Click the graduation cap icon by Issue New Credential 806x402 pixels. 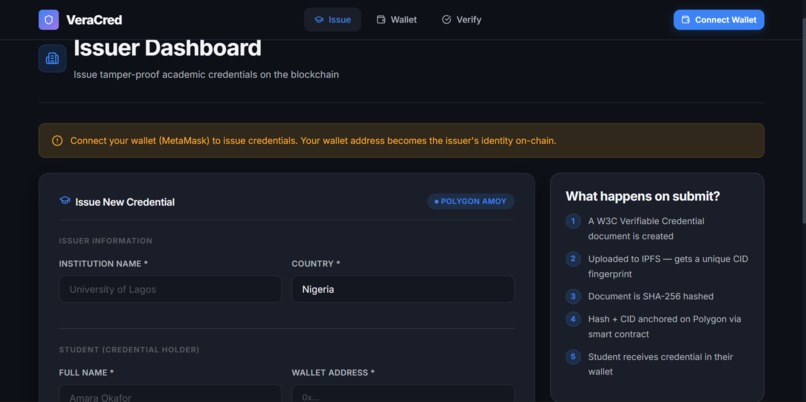pyautogui.click(x=65, y=200)
